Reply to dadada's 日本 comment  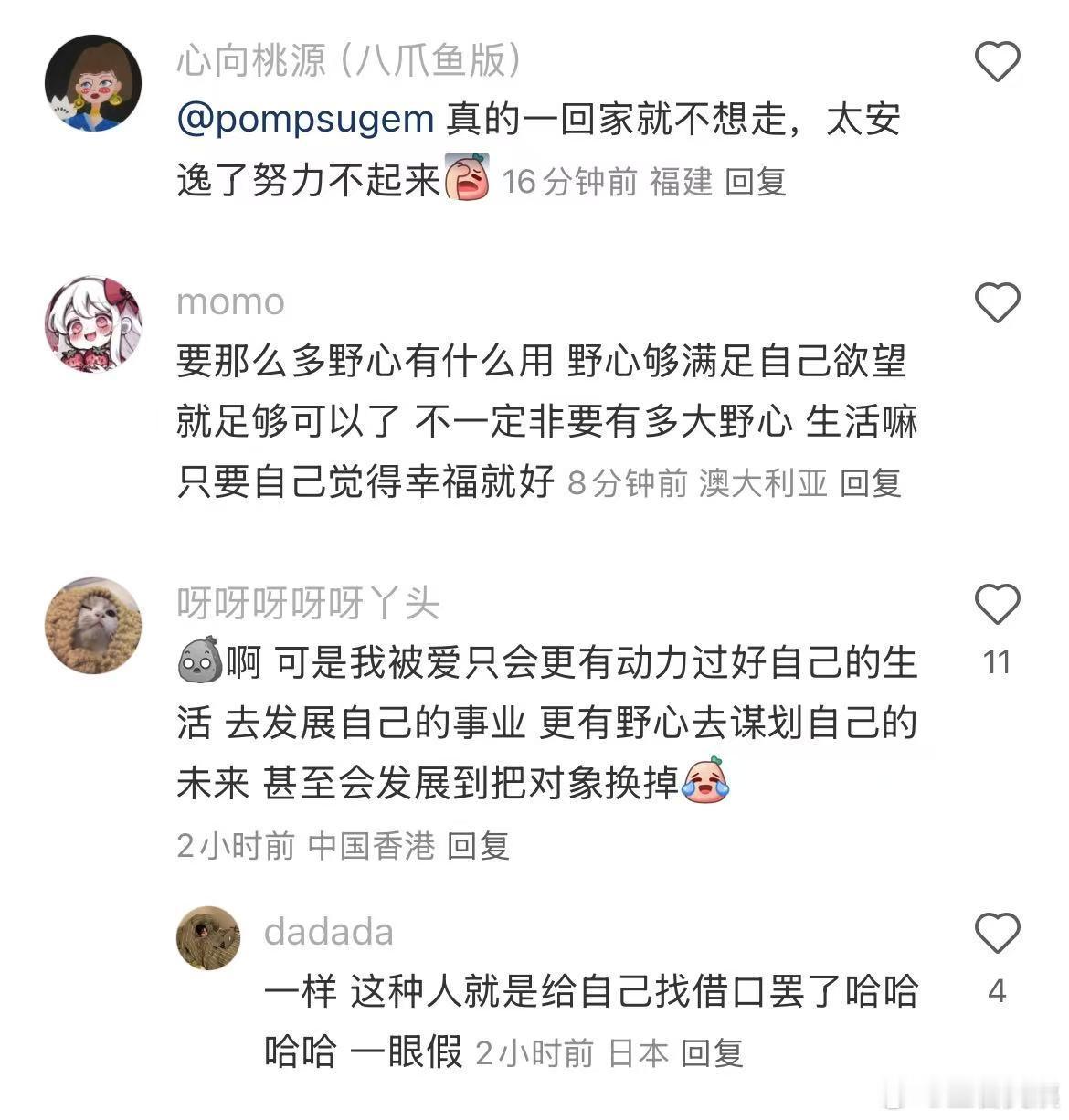pos(712,1053)
